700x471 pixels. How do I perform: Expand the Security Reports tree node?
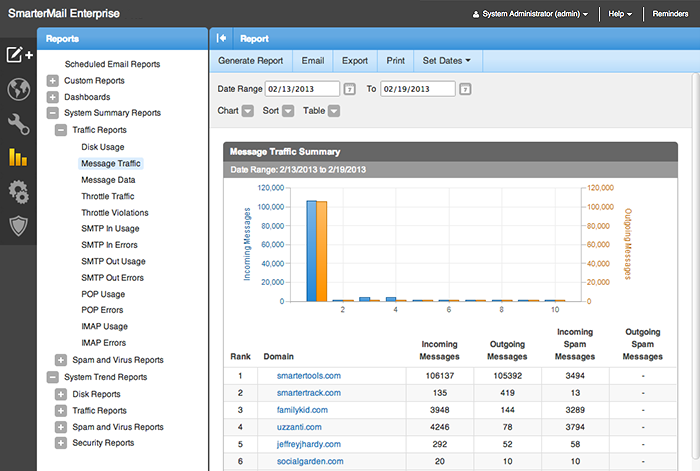point(61,443)
